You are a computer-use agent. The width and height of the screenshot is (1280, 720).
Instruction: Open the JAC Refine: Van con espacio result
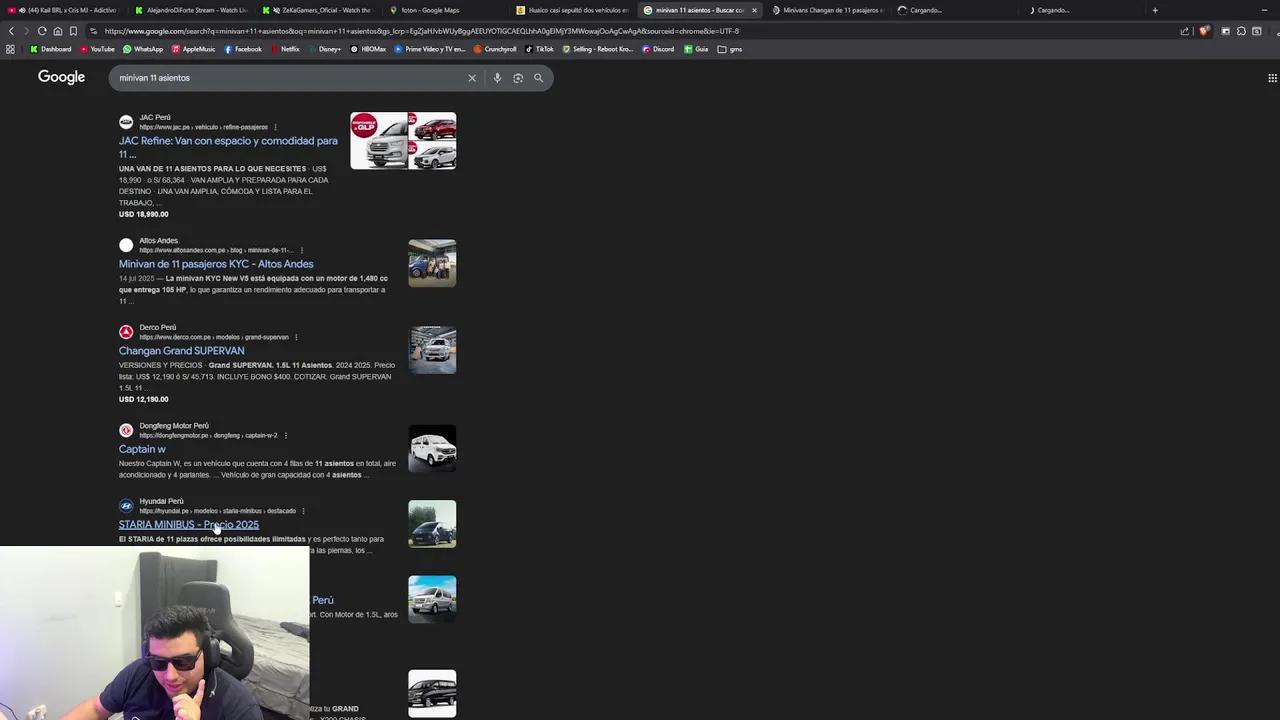pos(228,147)
